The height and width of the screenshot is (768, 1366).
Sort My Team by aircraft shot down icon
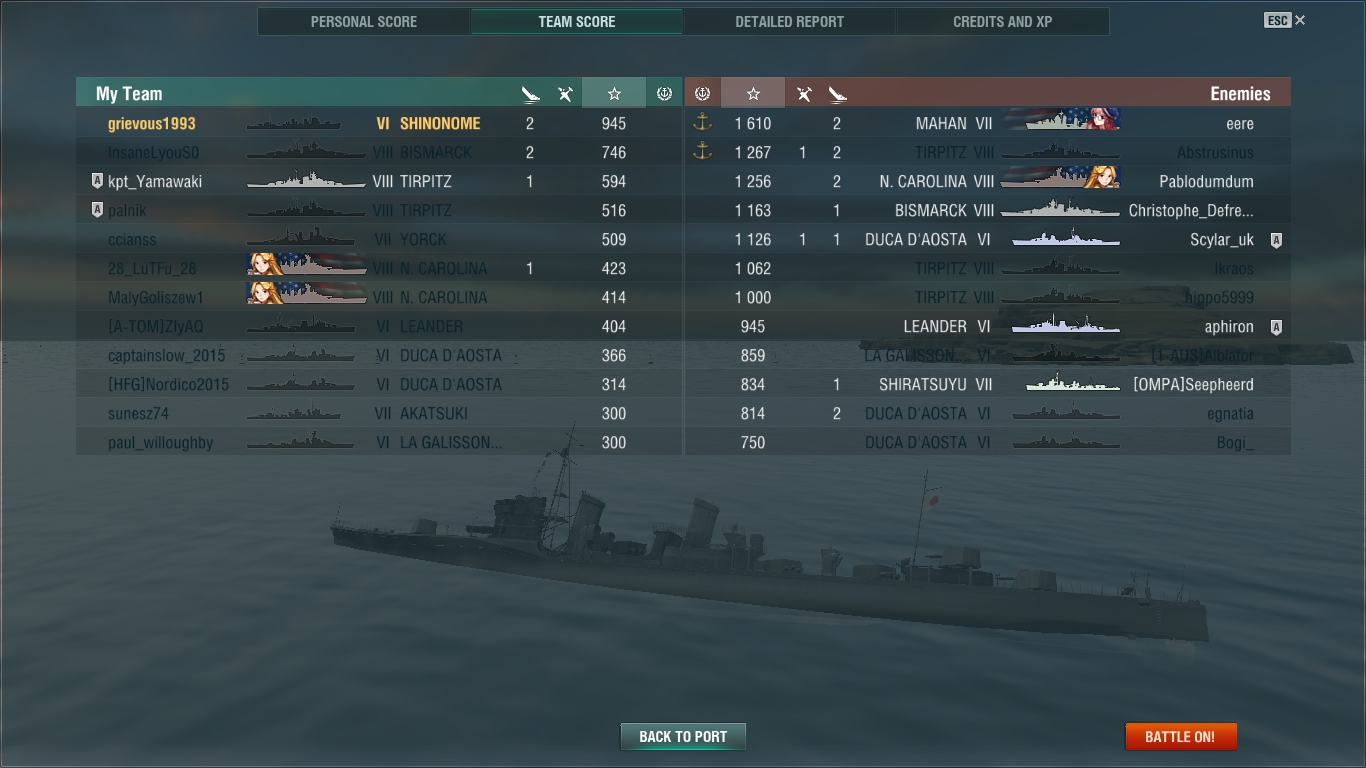[x=565, y=94]
